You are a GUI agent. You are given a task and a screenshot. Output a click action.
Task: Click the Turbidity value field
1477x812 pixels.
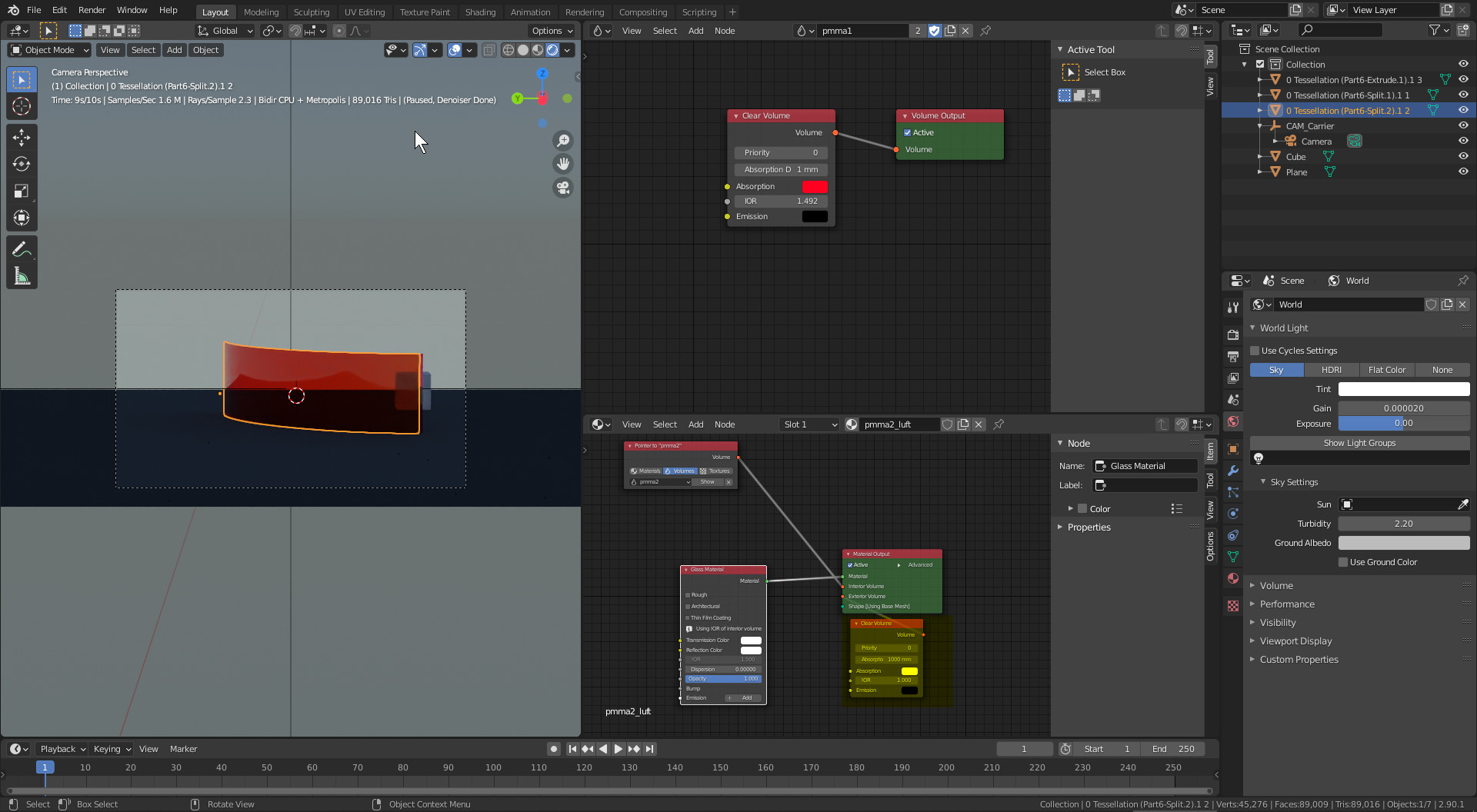click(1403, 524)
